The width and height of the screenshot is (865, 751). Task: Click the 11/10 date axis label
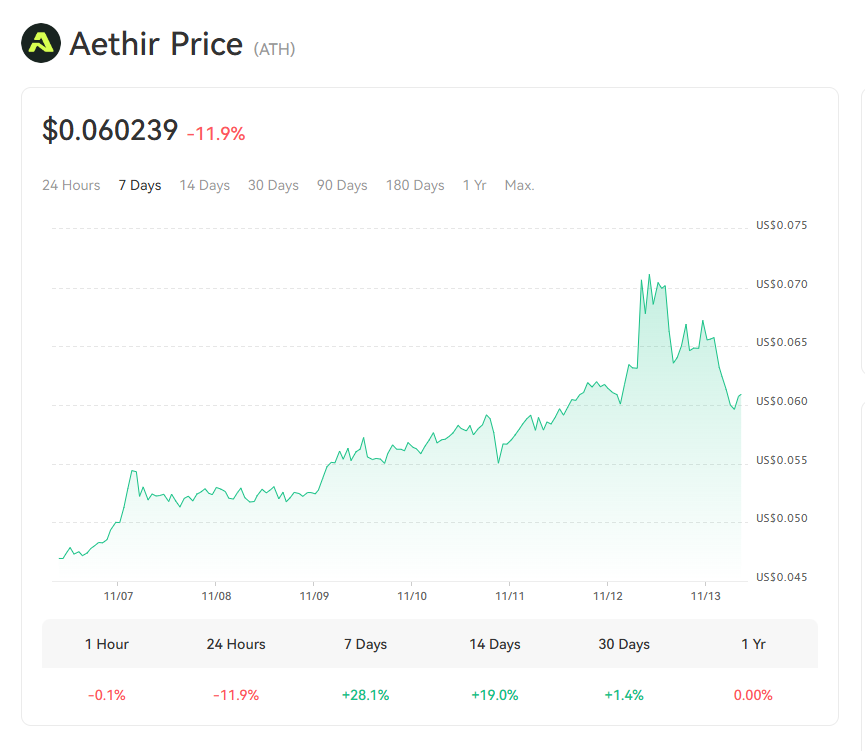point(412,596)
